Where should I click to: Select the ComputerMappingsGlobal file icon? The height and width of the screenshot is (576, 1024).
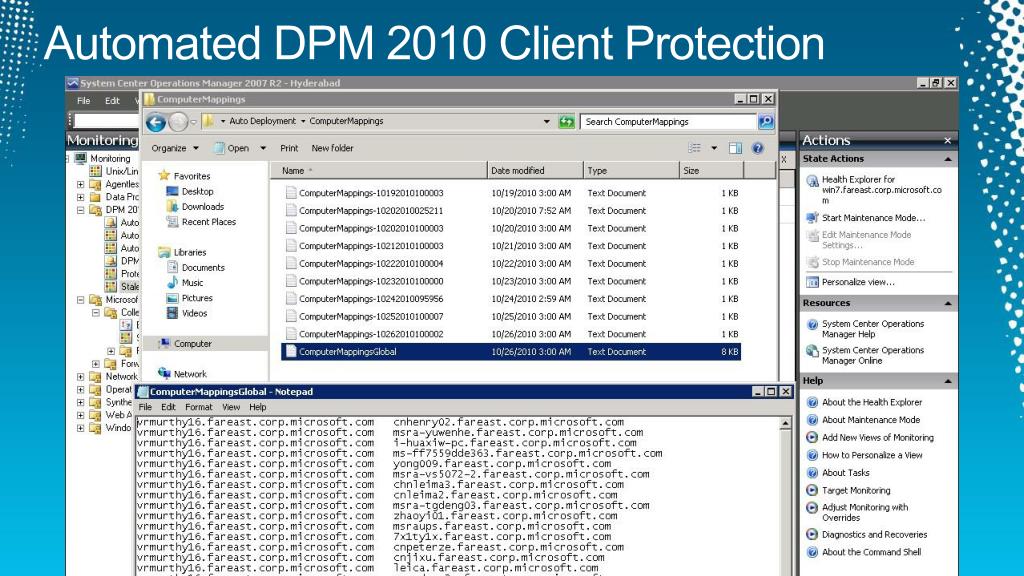click(291, 351)
